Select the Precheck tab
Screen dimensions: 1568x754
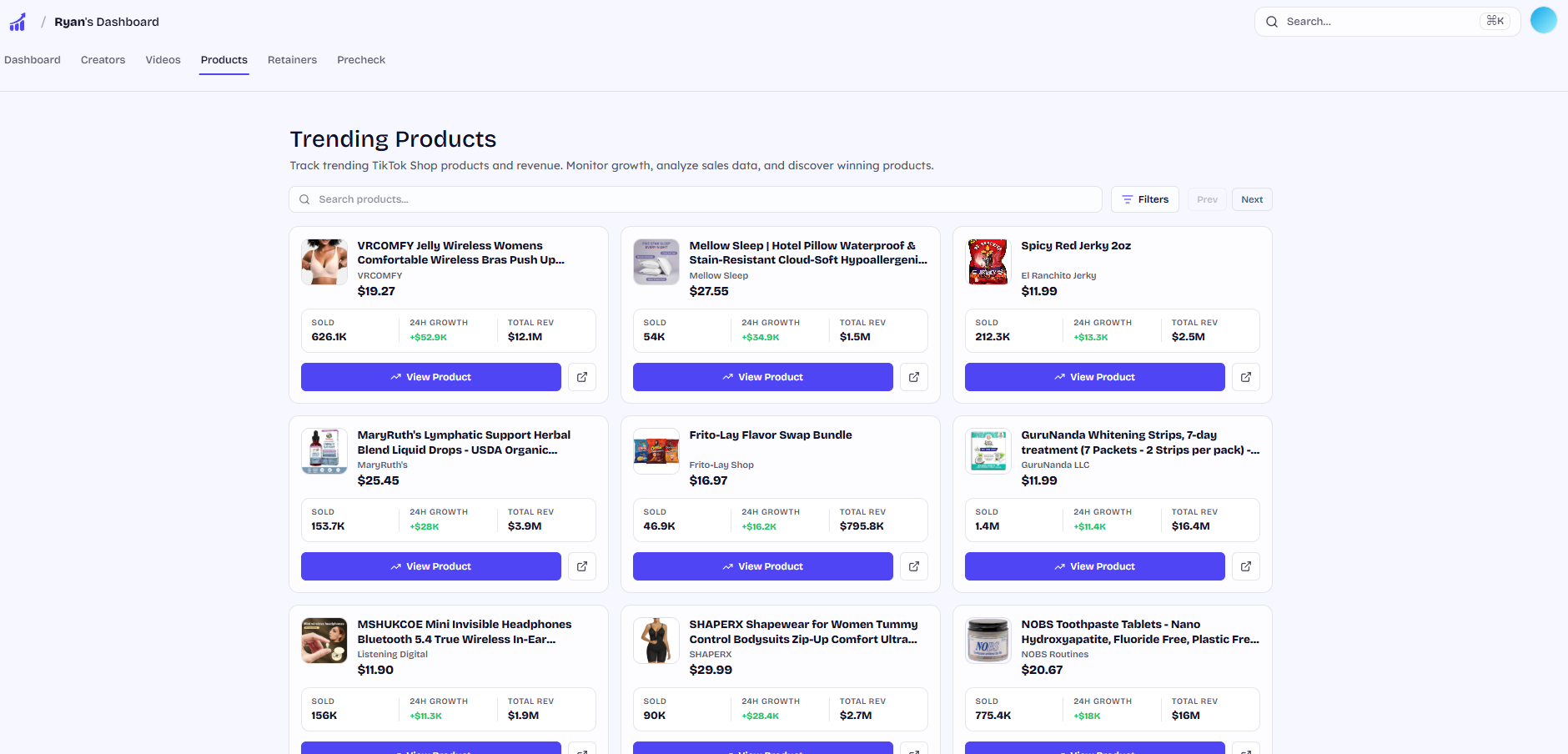[361, 60]
